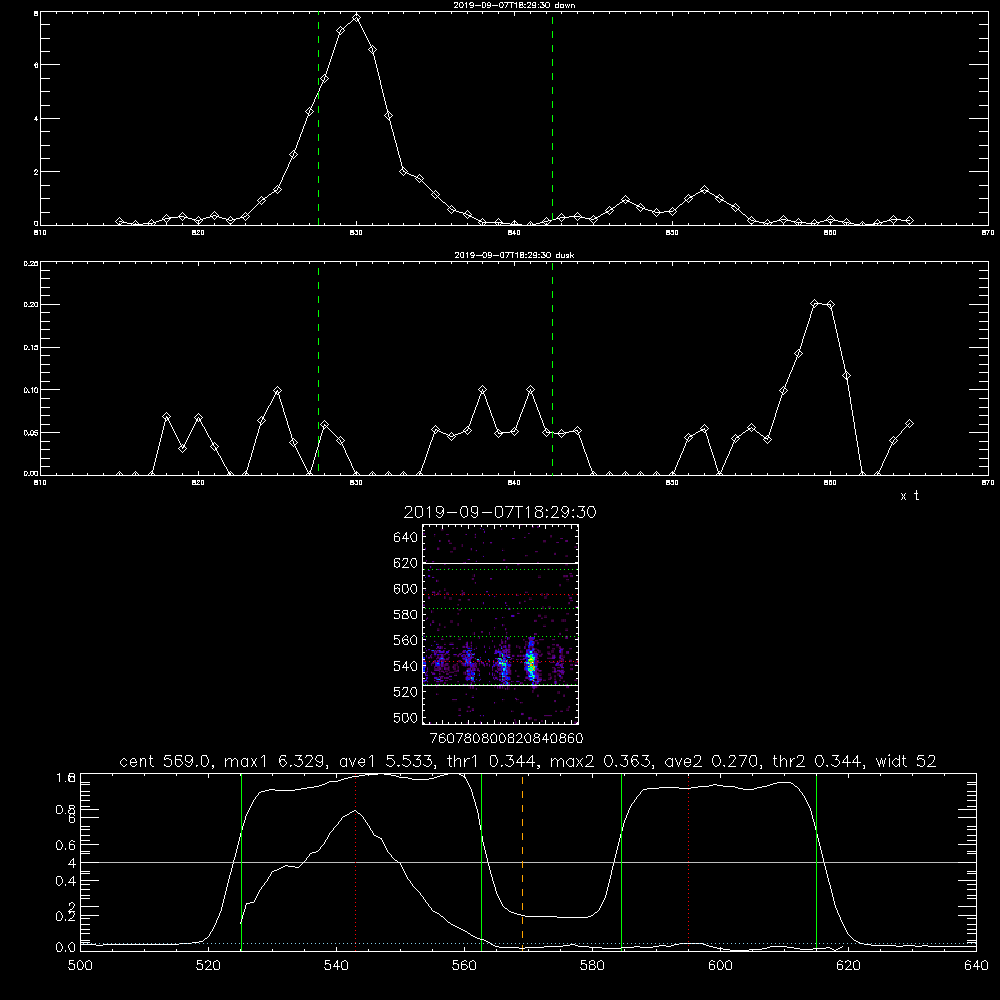The image size is (1000, 1000).
Task: Click the 'widt 52' value
Action: [906, 761]
